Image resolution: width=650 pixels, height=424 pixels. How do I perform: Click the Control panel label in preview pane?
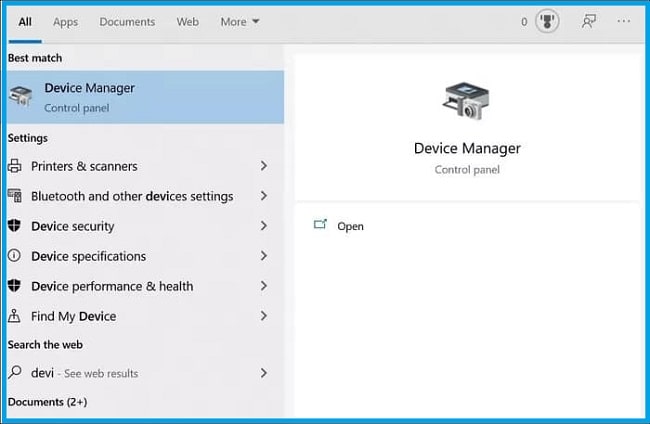(467, 170)
